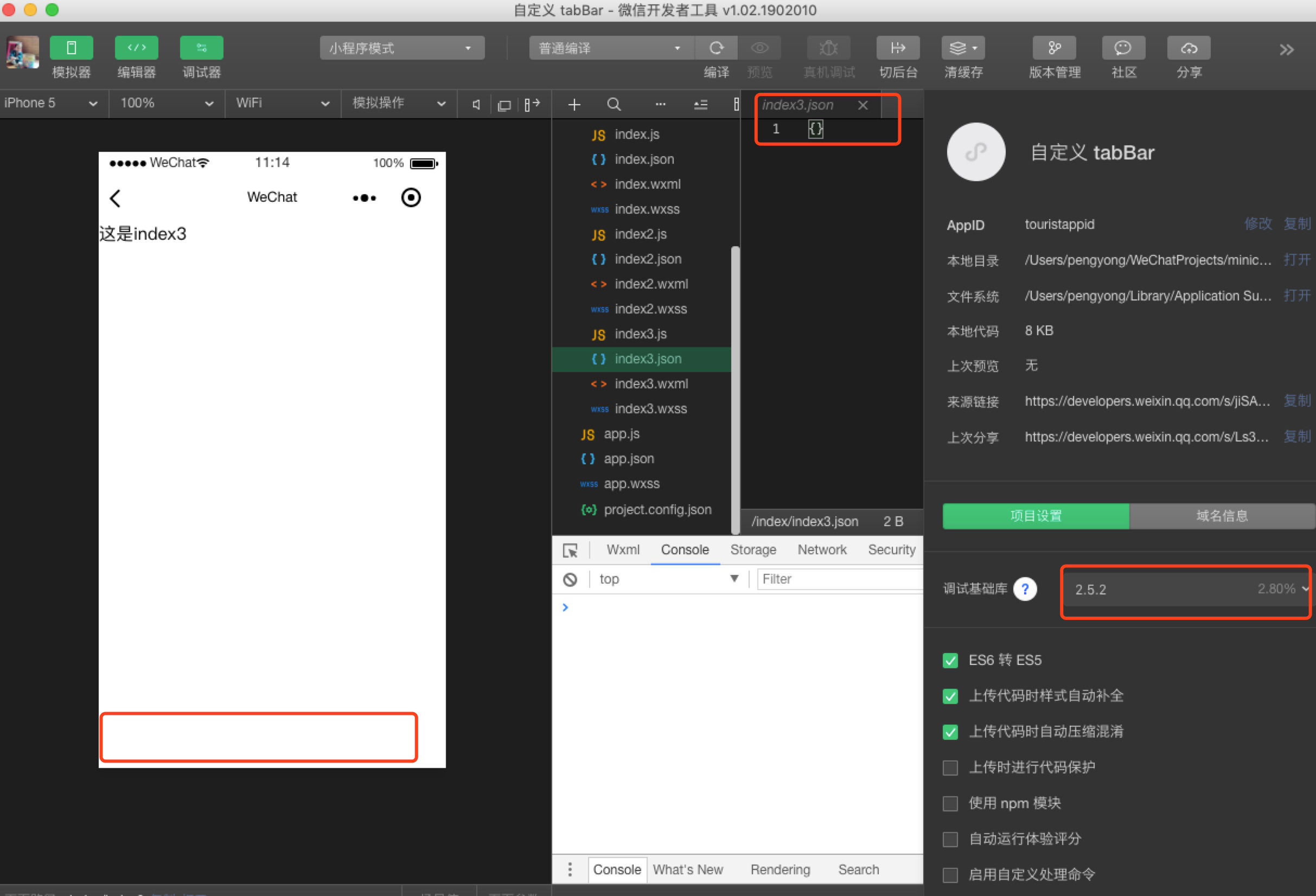The height and width of the screenshot is (896, 1316).
Task: Open the 100% zoom dropdown
Action: (167, 103)
